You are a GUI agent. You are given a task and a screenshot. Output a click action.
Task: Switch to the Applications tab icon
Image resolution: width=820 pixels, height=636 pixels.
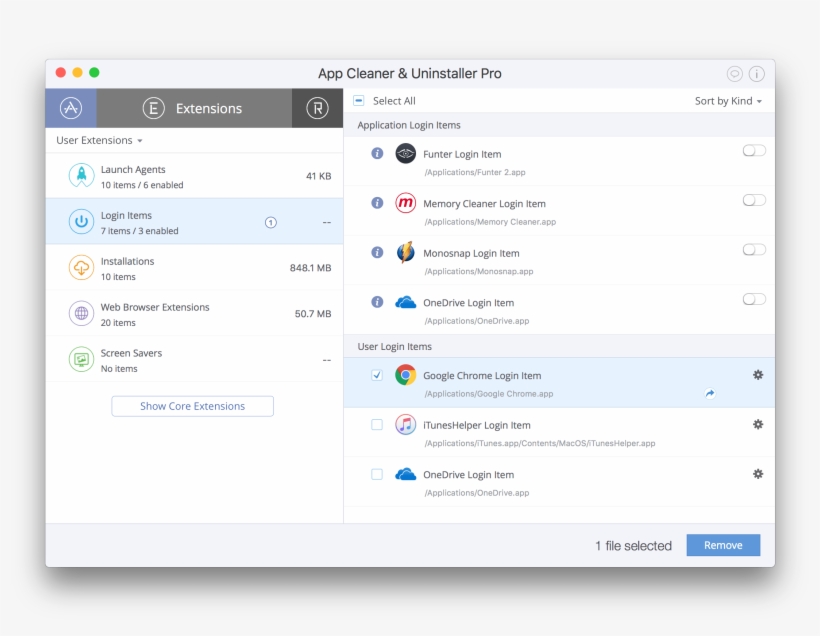(x=71, y=108)
